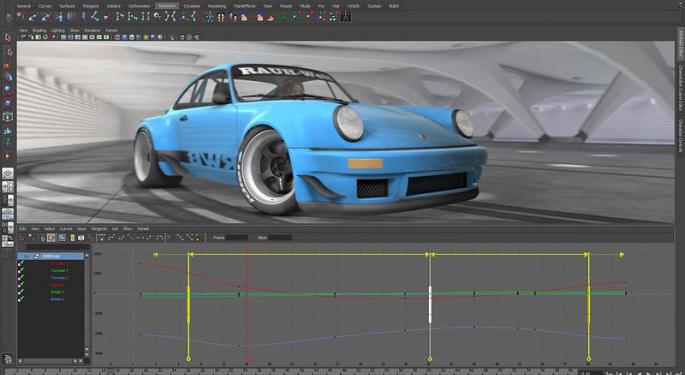
Task: Click the Select Camera icon in viewport toolbar
Action: pyautogui.click(x=23, y=37)
